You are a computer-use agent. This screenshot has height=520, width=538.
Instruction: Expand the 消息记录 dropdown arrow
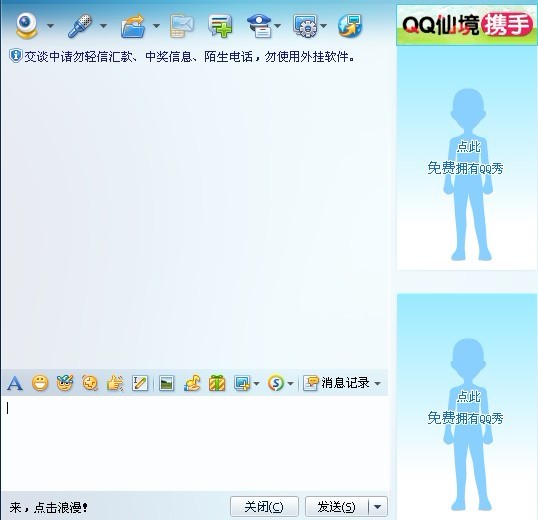point(377,383)
